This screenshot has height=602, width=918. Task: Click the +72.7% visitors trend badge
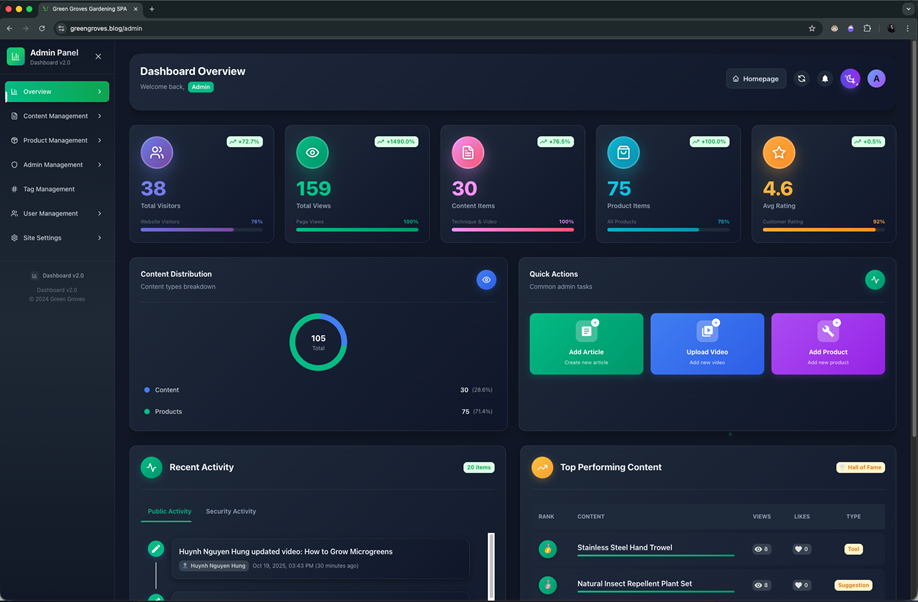(x=245, y=142)
